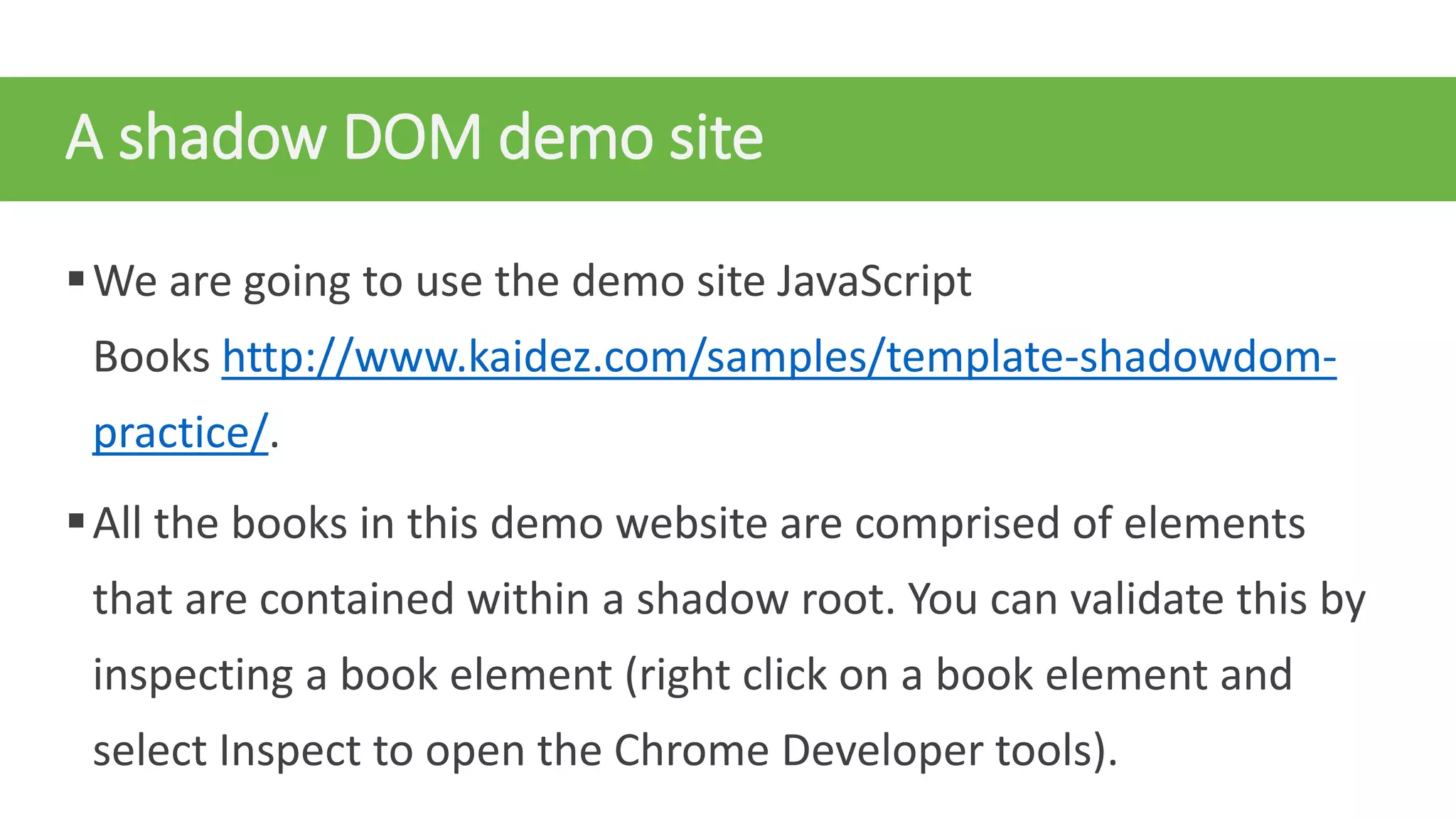Click the word 'Books' before the URL

click(x=151, y=356)
